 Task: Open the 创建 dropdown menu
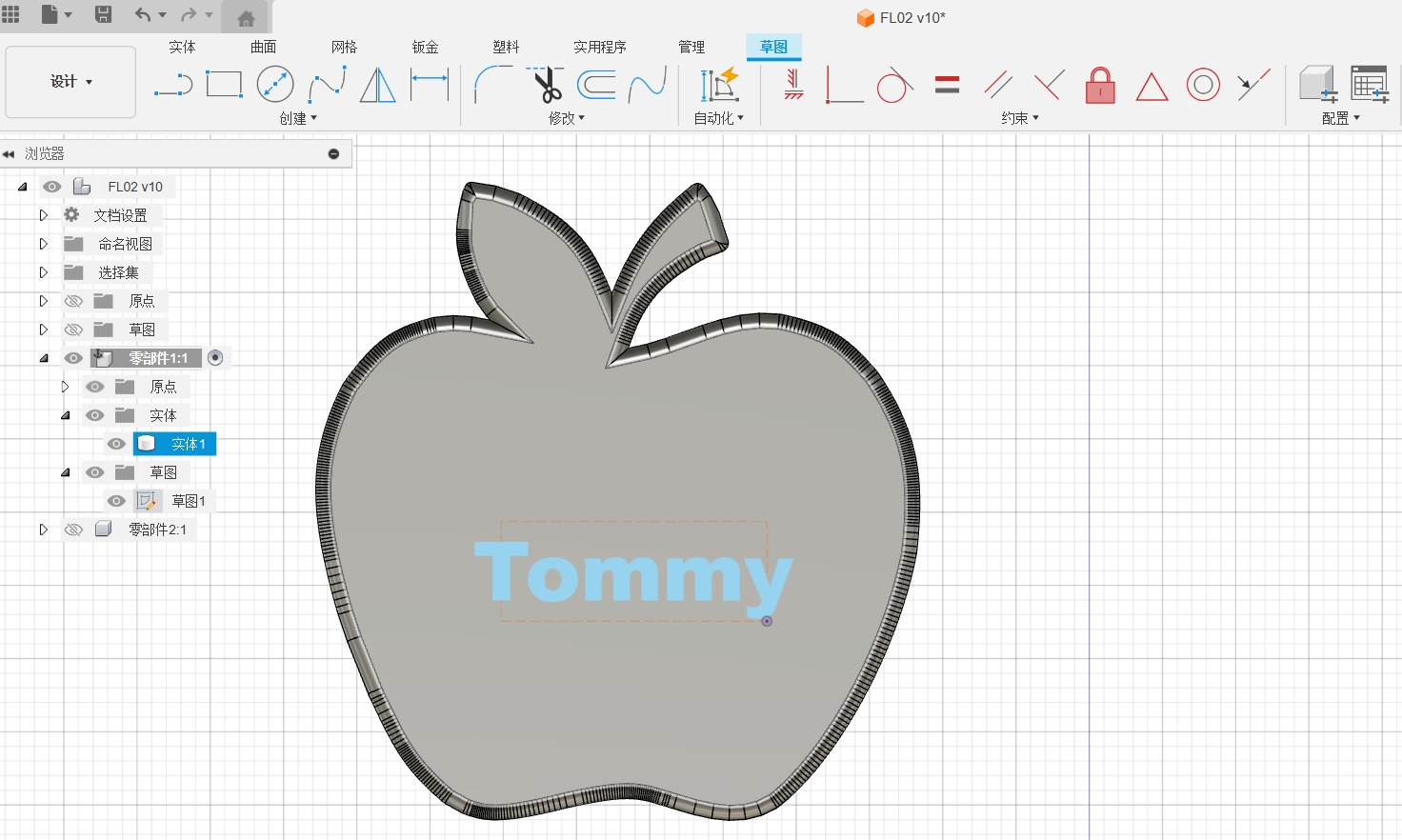coord(298,118)
